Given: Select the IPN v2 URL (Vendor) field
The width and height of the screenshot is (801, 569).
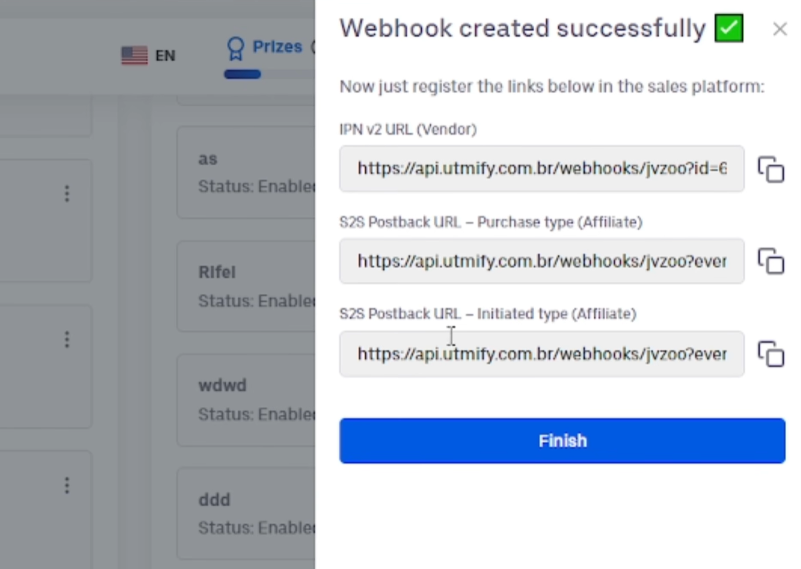Looking at the screenshot, I should point(541,169).
